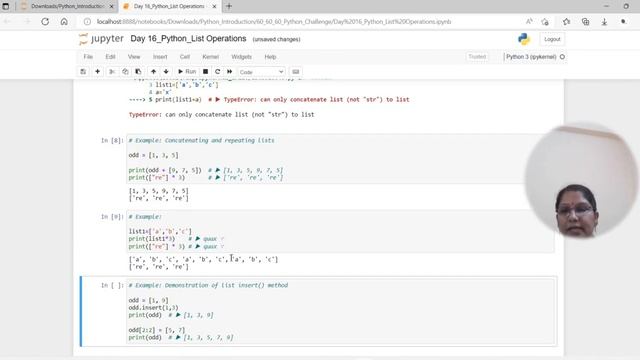Move selected cell up
The width and height of the screenshot is (640, 360).
(153, 71)
